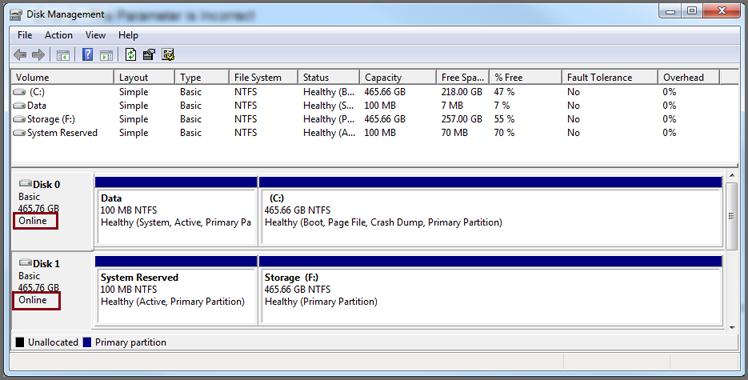Click "Healthy (A..." status in System Reserved row
This screenshot has height=380, width=748.
click(329, 133)
